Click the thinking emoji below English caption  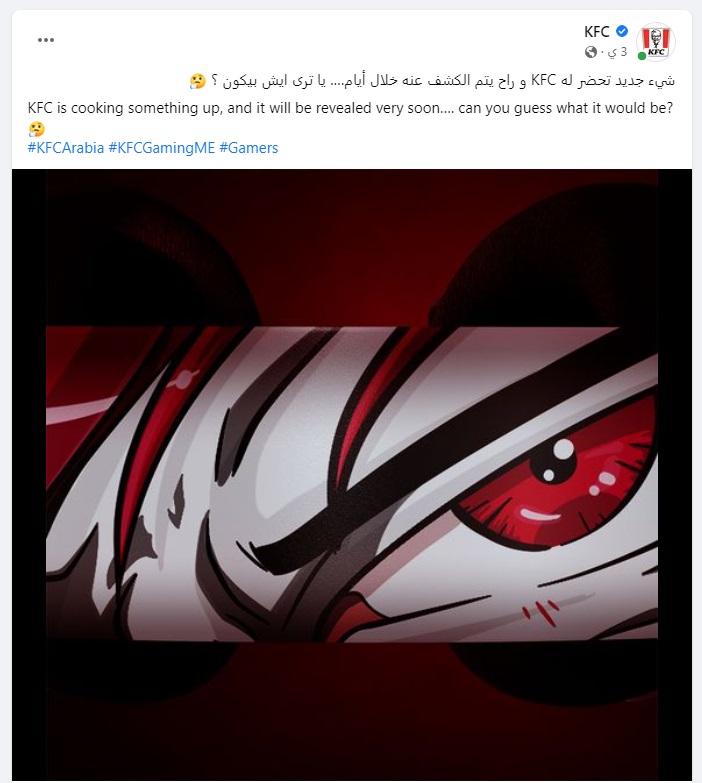coord(36,129)
